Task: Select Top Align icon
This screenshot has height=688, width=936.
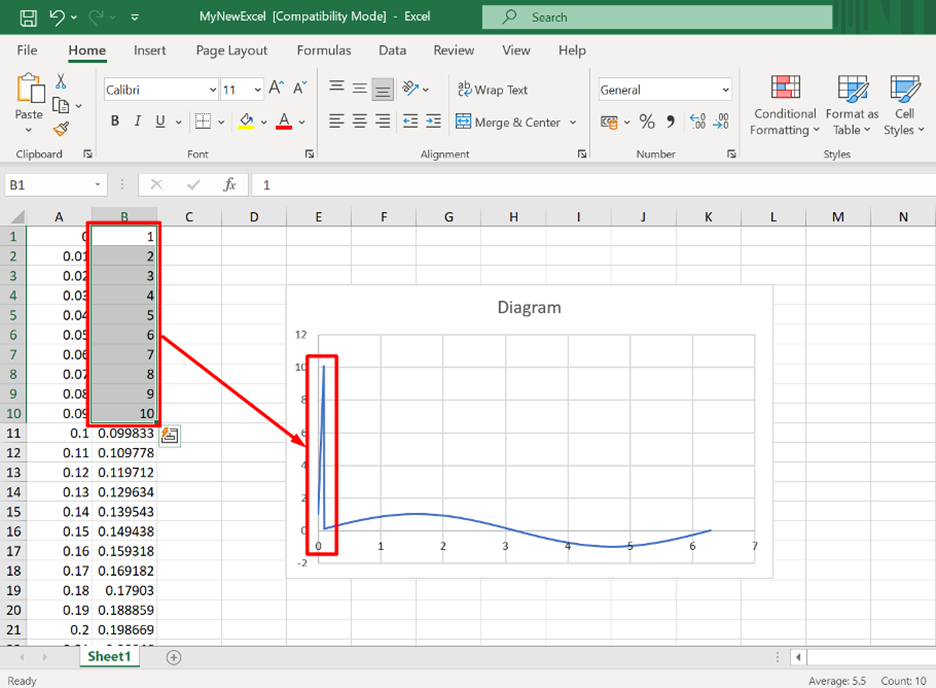Action: pyautogui.click(x=337, y=87)
